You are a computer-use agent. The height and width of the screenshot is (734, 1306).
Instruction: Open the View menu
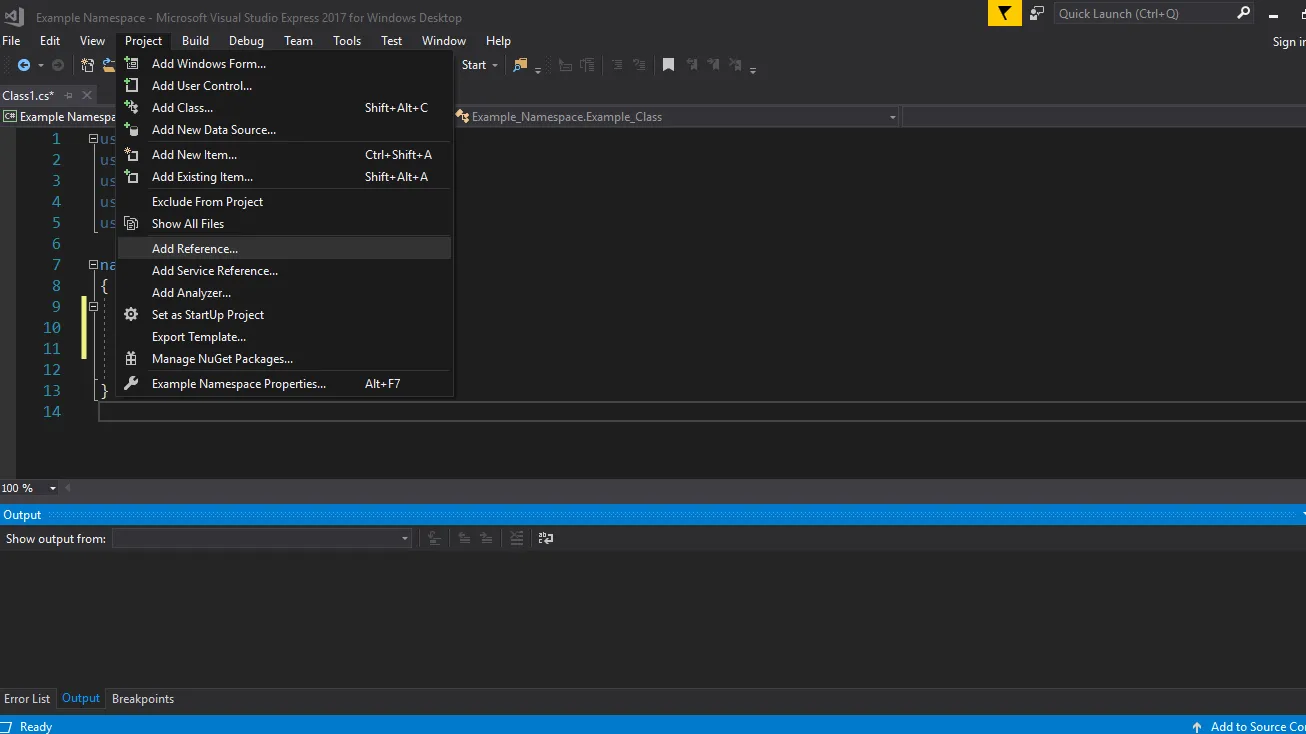pyautogui.click(x=93, y=41)
